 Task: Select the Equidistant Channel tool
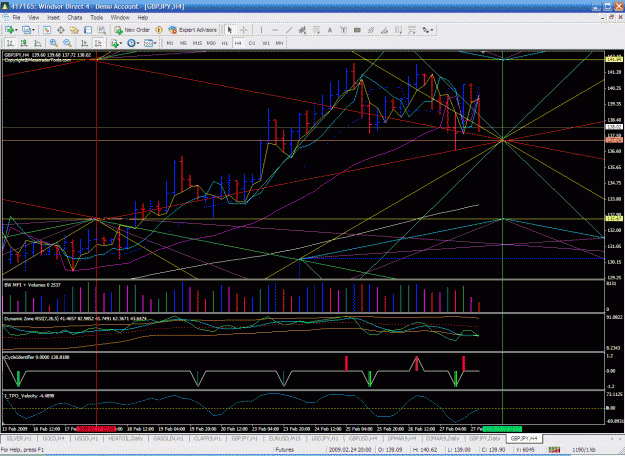pos(303,30)
